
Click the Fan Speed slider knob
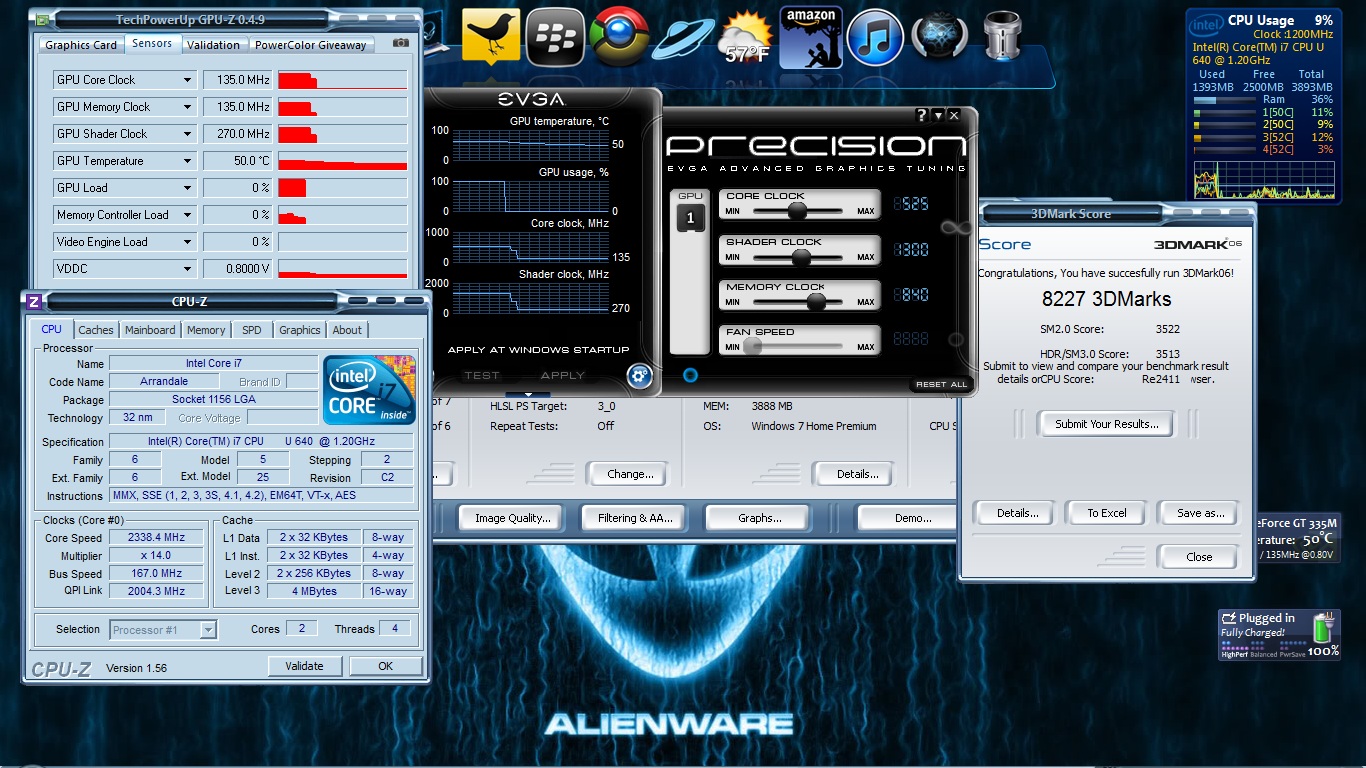tap(753, 347)
